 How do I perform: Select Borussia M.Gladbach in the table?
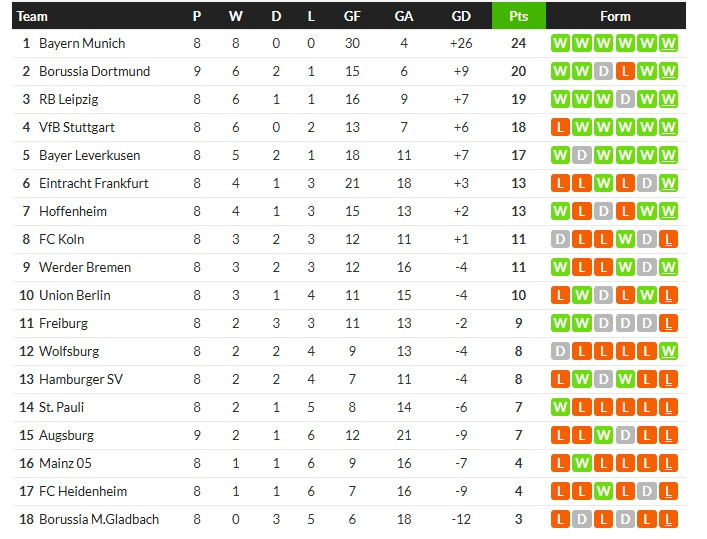[98, 519]
